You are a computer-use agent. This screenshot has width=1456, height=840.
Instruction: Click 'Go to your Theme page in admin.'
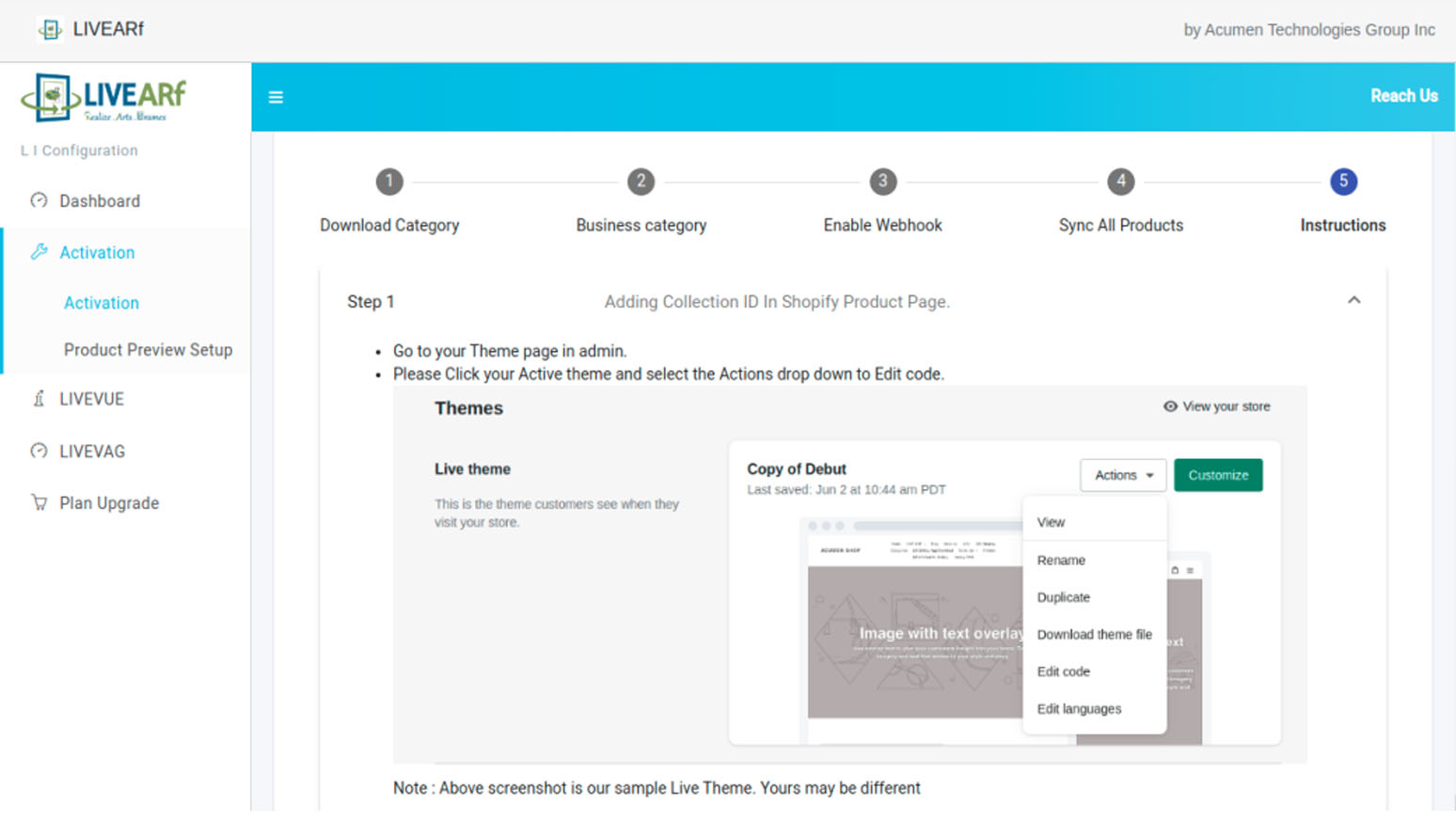510,351
